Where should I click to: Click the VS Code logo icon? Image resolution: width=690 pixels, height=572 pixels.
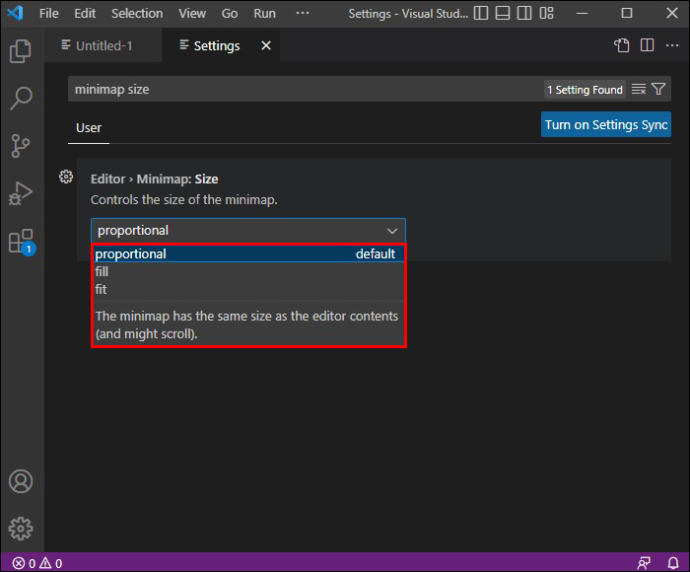click(15, 13)
